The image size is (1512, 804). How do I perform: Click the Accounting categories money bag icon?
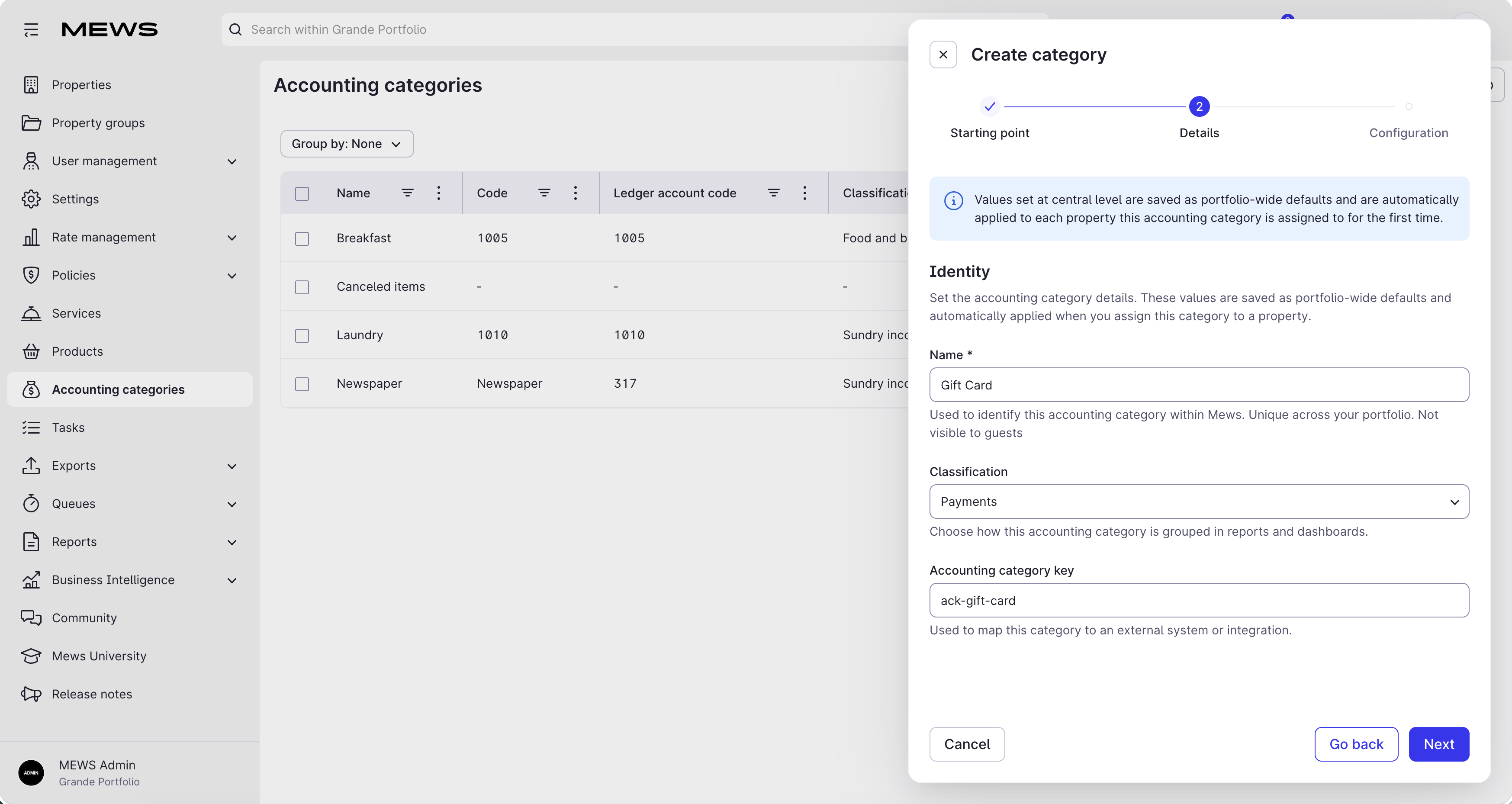31,389
